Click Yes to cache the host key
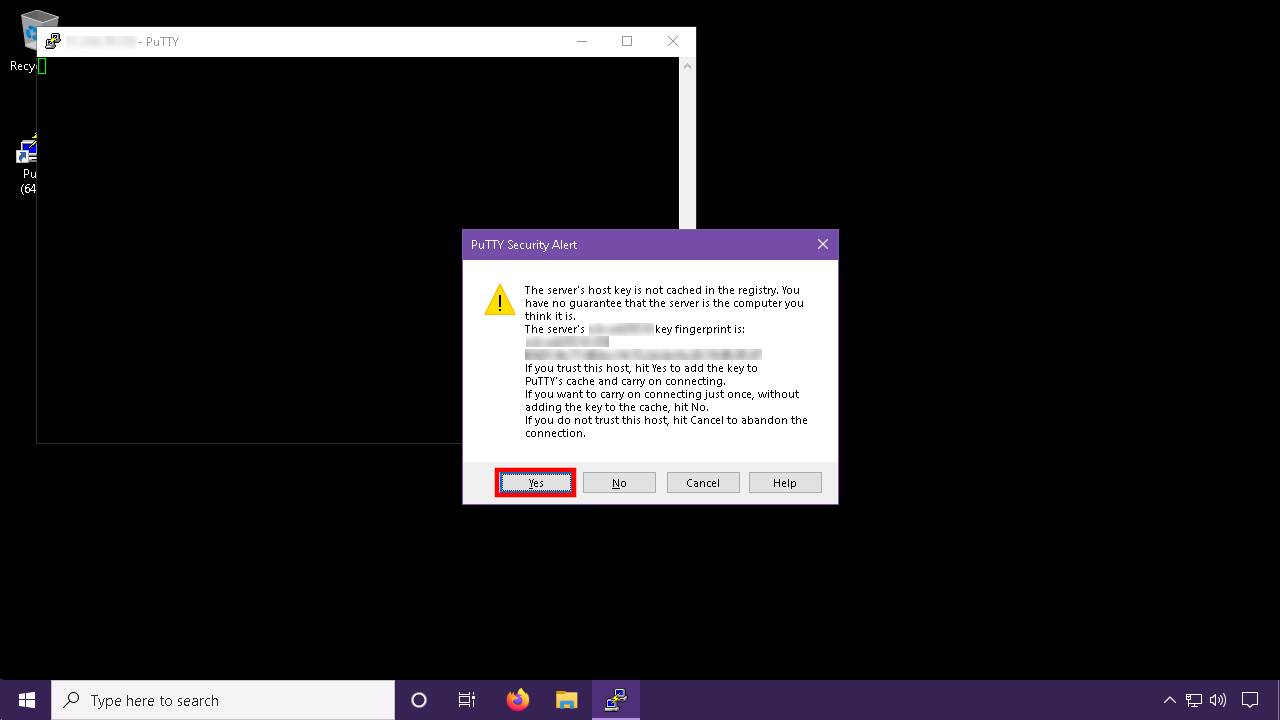 point(536,483)
